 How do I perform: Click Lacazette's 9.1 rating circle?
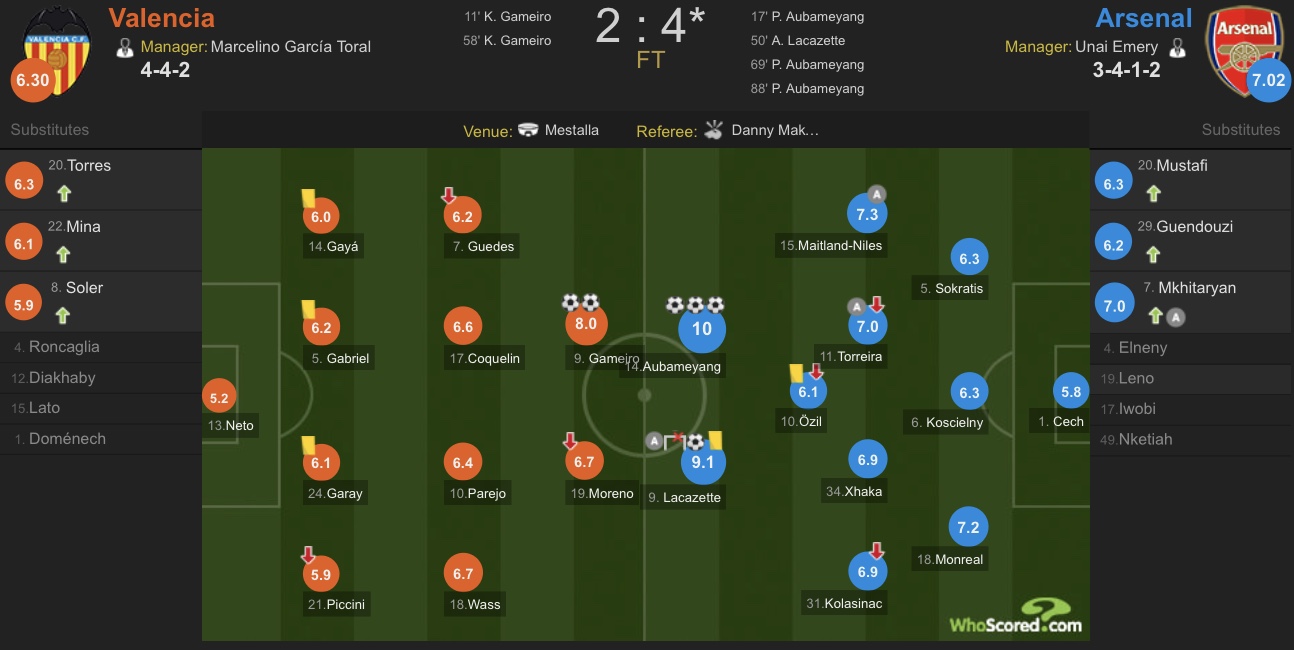pos(704,463)
